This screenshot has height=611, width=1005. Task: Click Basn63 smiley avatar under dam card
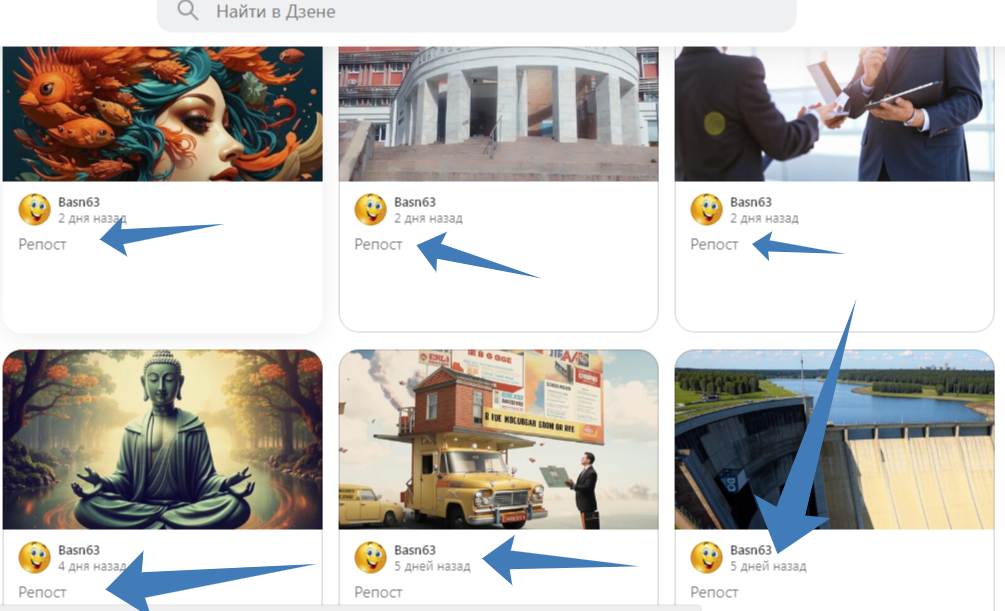pos(706,558)
